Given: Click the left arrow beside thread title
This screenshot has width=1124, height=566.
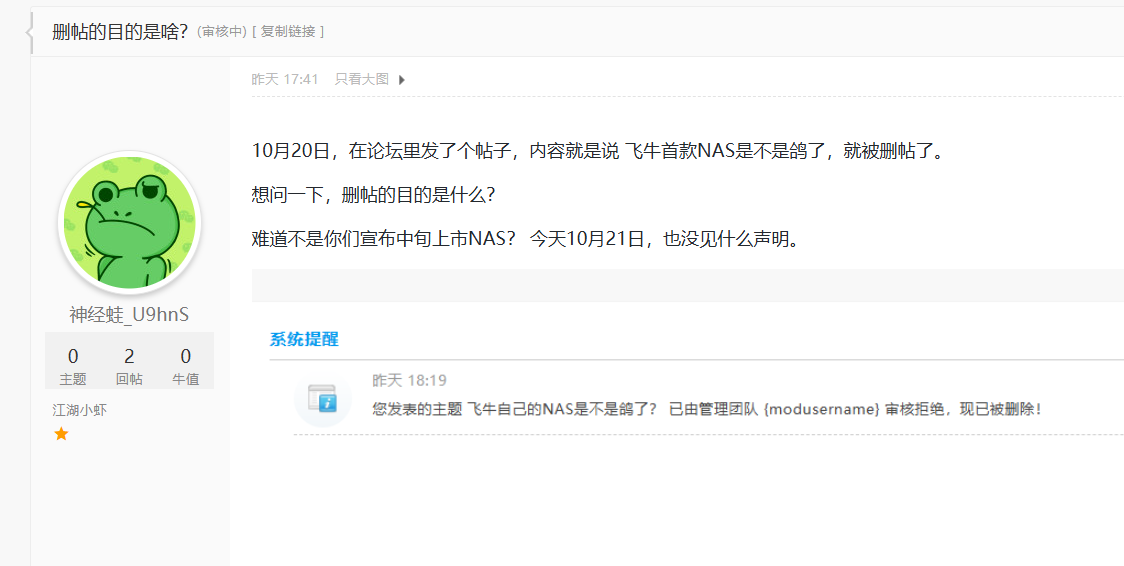Looking at the screenshot, I should point(30,32).
